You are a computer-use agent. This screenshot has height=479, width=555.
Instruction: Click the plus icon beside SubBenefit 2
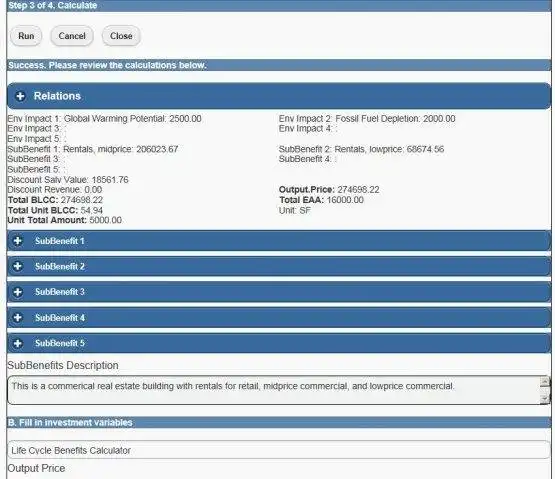(x=18, y=266)
